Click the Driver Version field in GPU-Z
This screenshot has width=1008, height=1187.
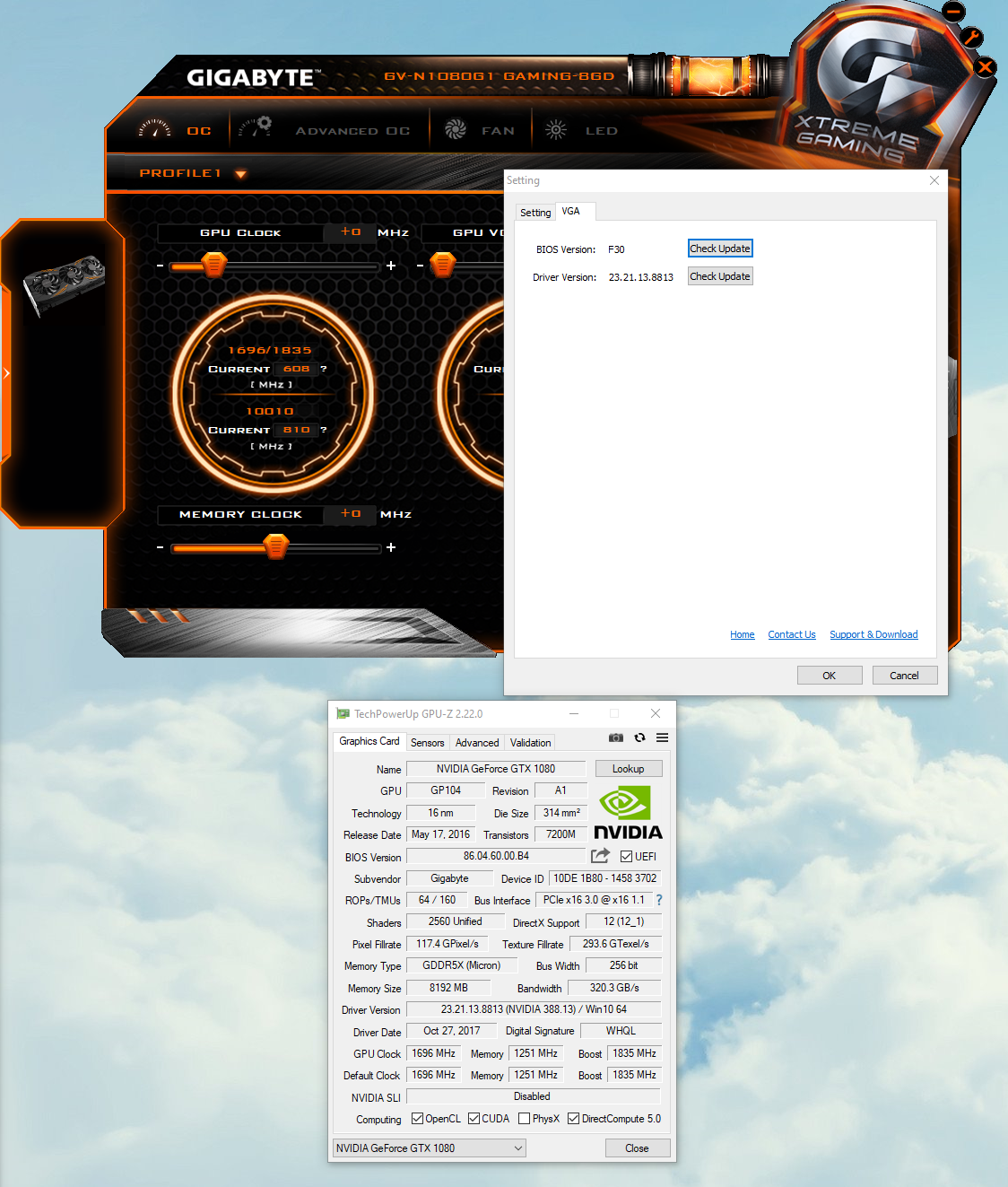point(534,1009)
